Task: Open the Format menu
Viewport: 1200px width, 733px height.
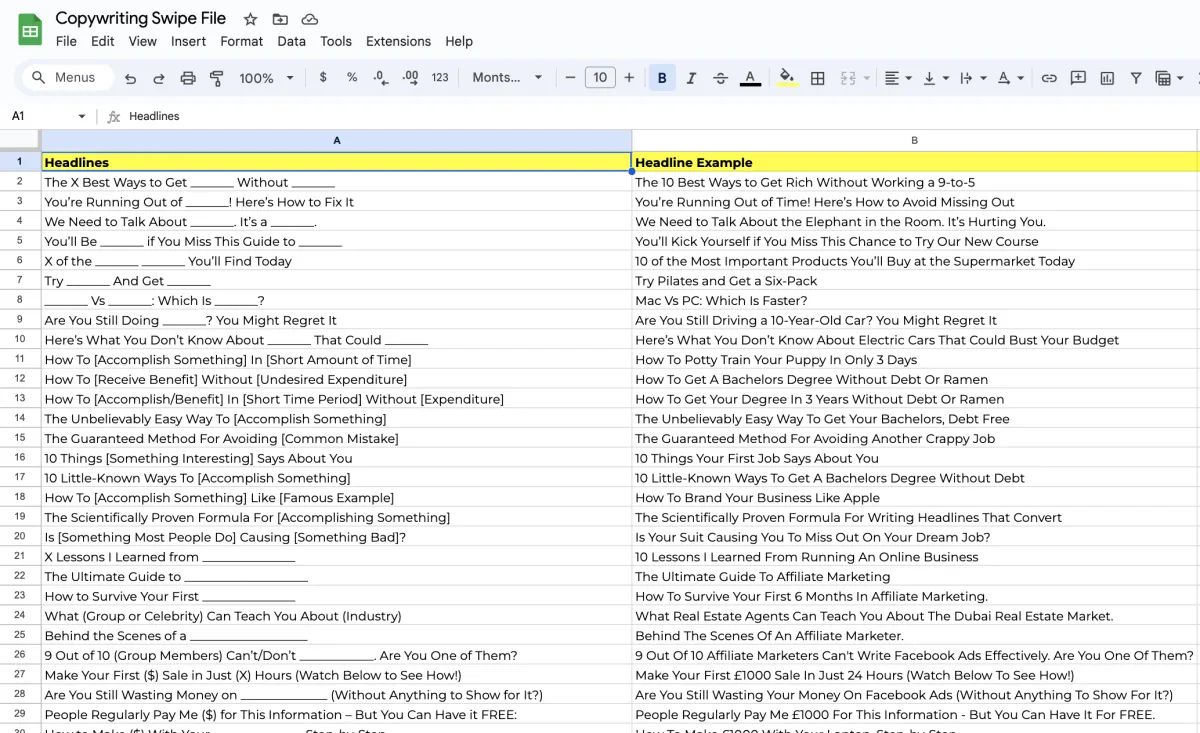Action: coord(242,41)
